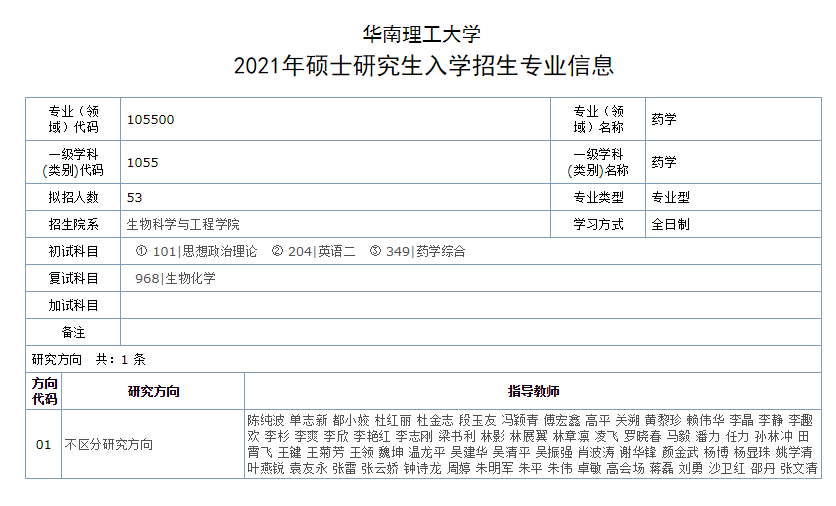The image size is (836, 506).
Task: Click advisor name 张文清
Action: [799, 469]
